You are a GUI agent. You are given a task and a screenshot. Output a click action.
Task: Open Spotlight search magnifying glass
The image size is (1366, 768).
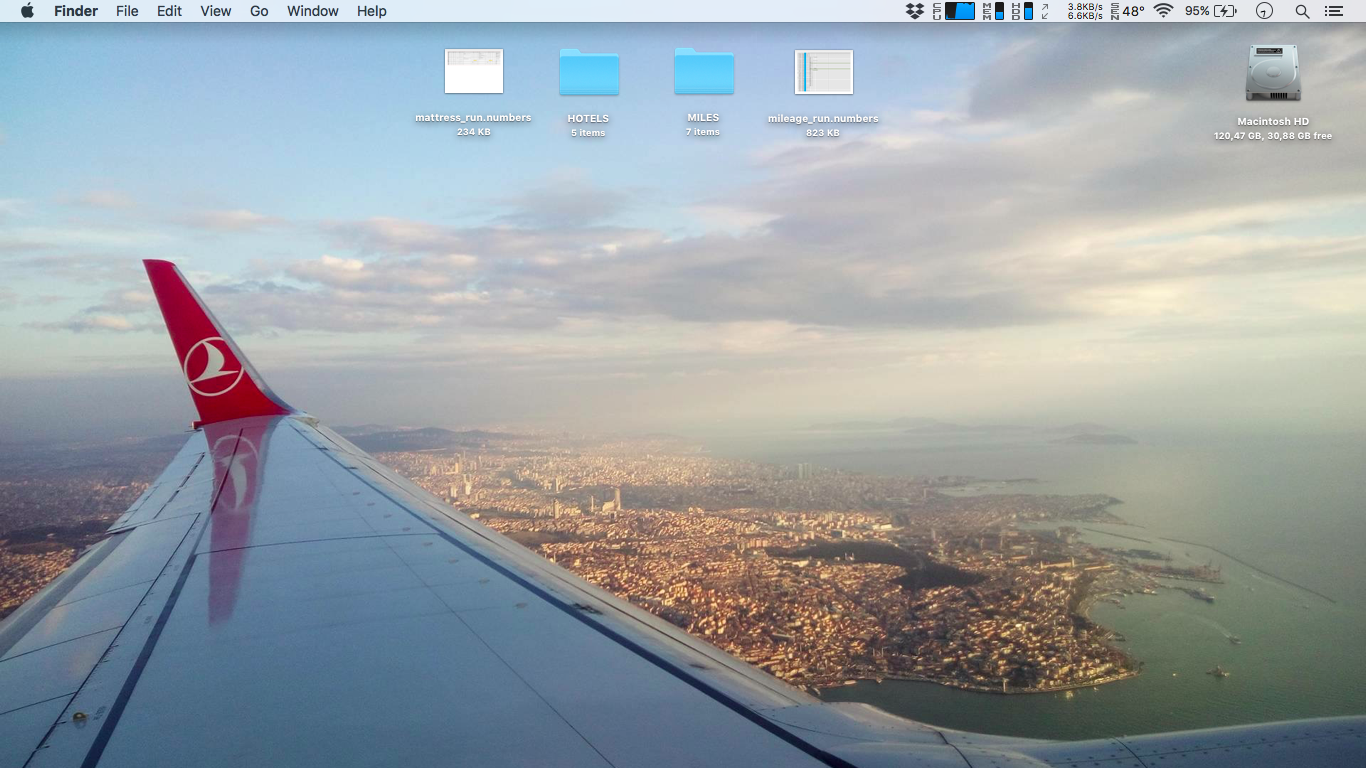pyautogui.click(x=1302, y=11)
